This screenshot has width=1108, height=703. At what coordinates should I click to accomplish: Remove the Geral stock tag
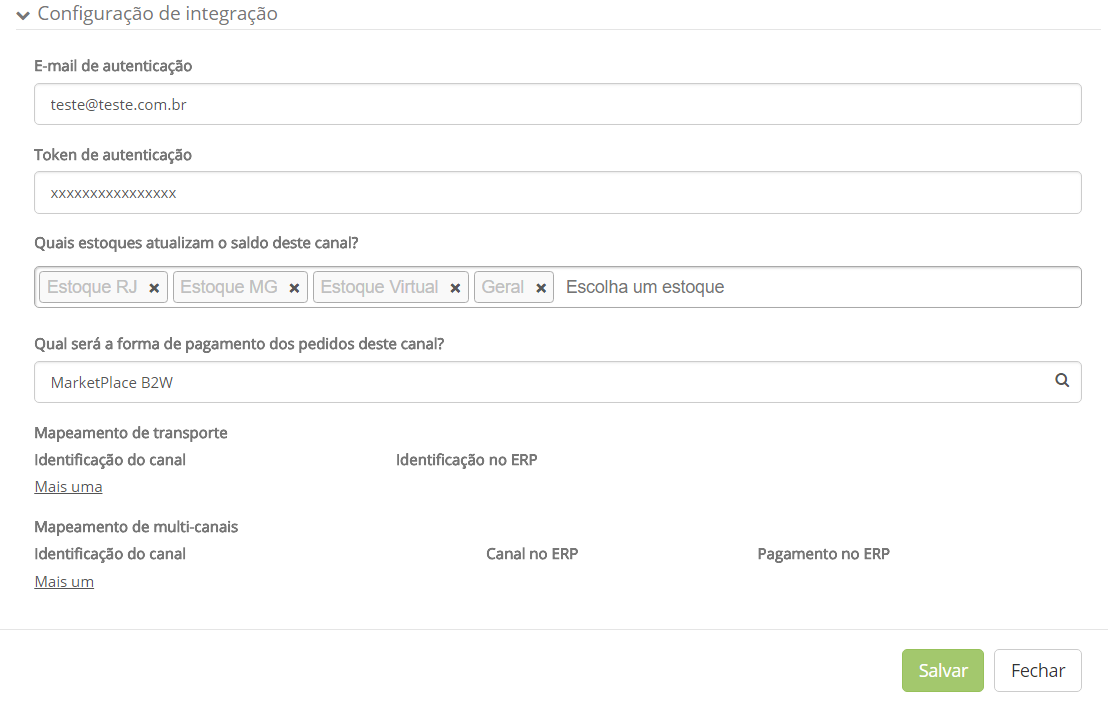(541, 288)
